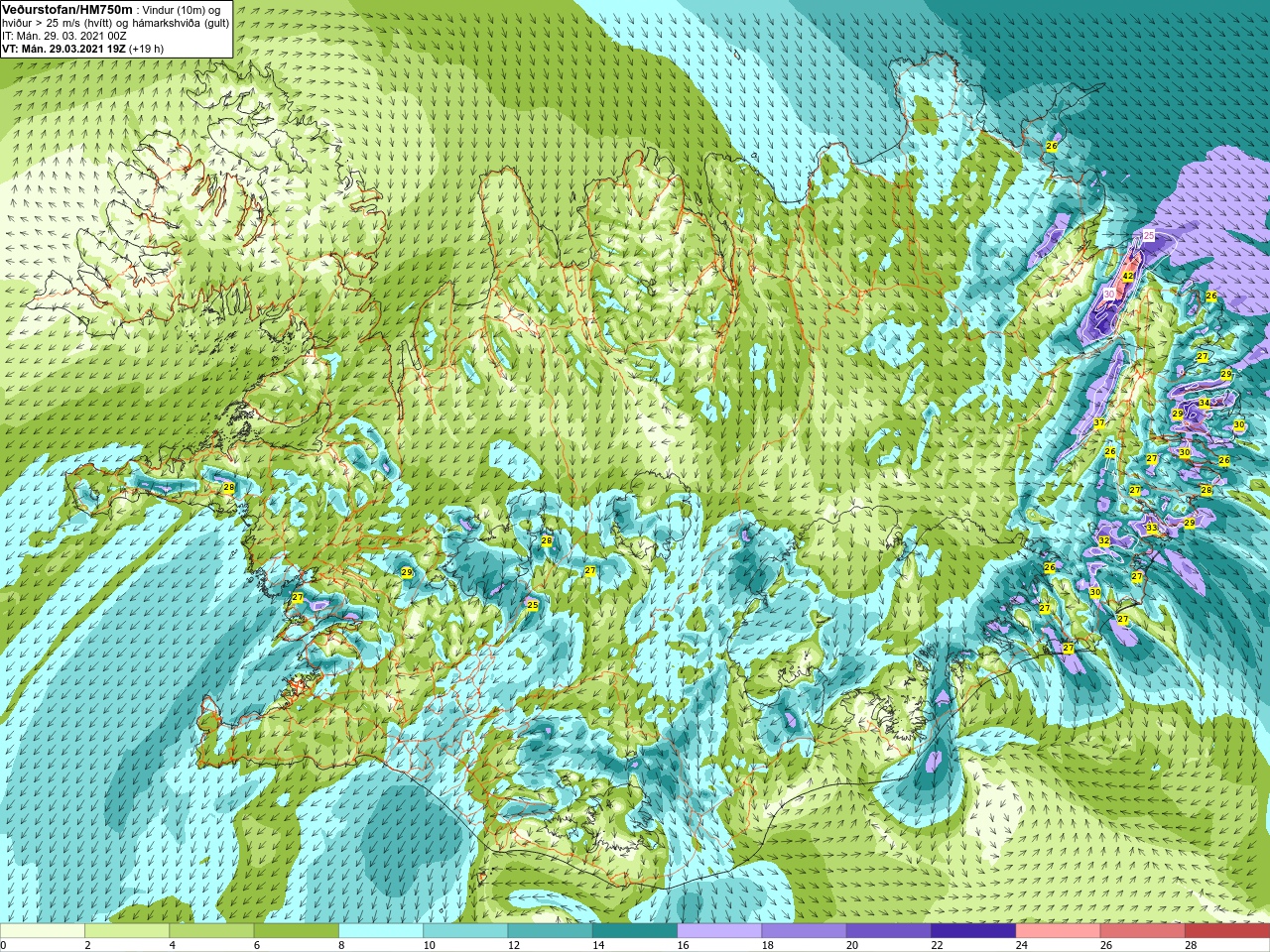The width and height of the screenshot is (1270, 952).
Task: Click the legend tick label '4'
Action: [173, 946]
